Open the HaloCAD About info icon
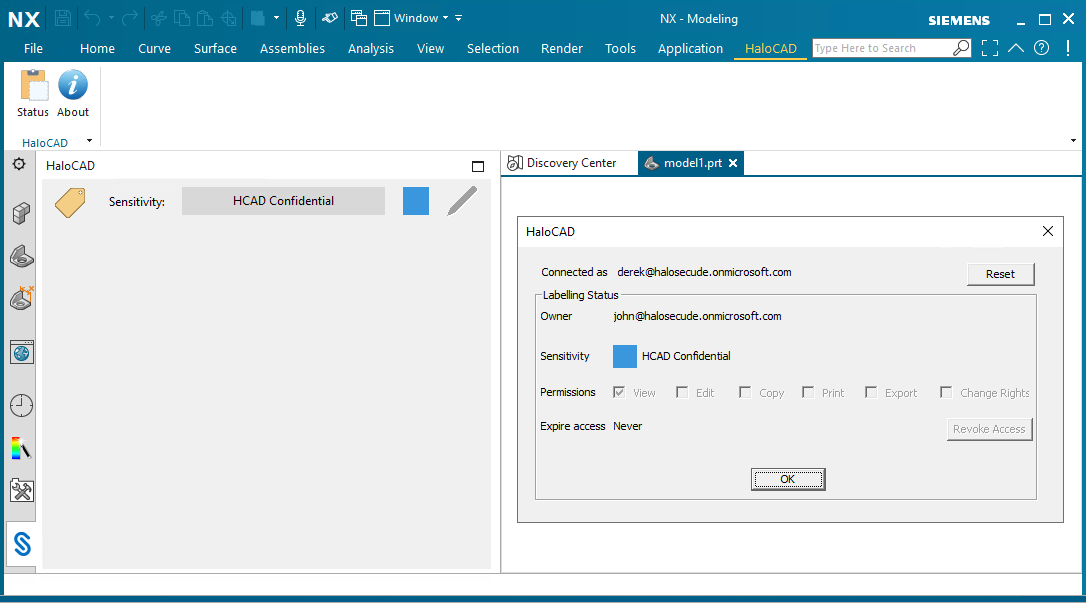 (73, 87)
